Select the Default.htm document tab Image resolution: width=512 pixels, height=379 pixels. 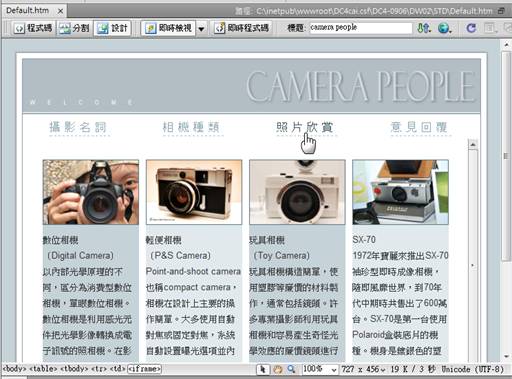click(28, 11)
